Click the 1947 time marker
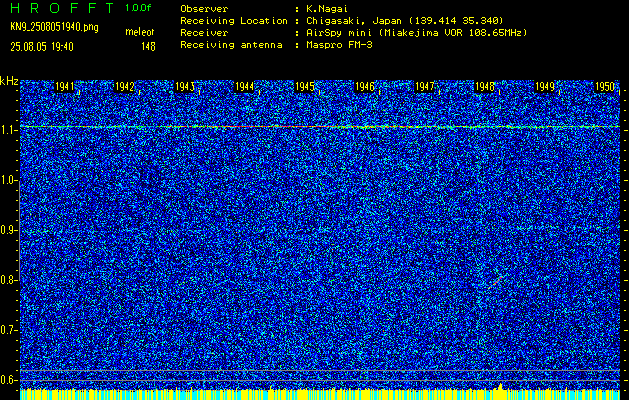The height and width of the screenshot is (400, 629). [424, 87]
